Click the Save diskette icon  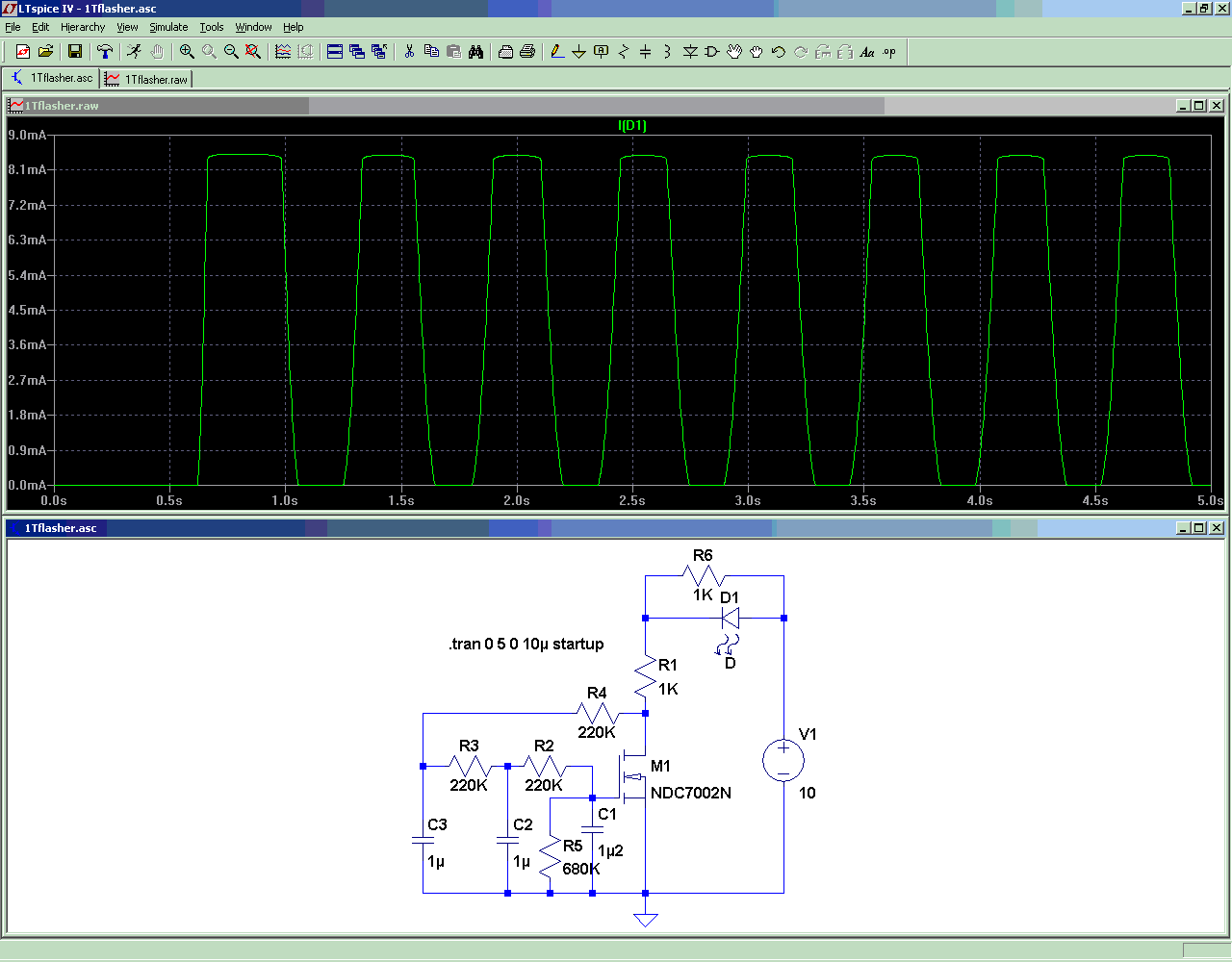point(74,52)
